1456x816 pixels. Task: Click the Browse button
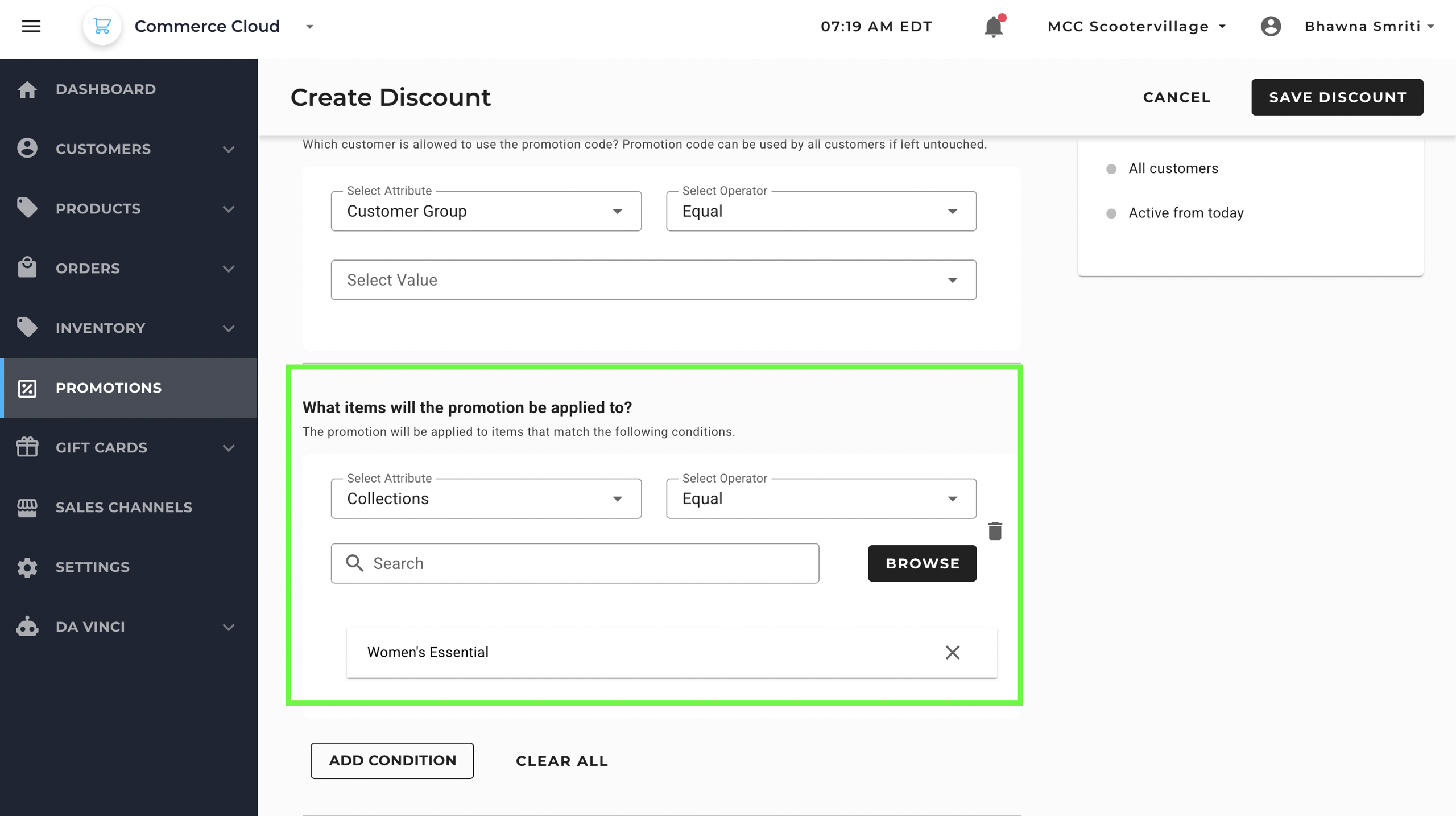[922, 563]
